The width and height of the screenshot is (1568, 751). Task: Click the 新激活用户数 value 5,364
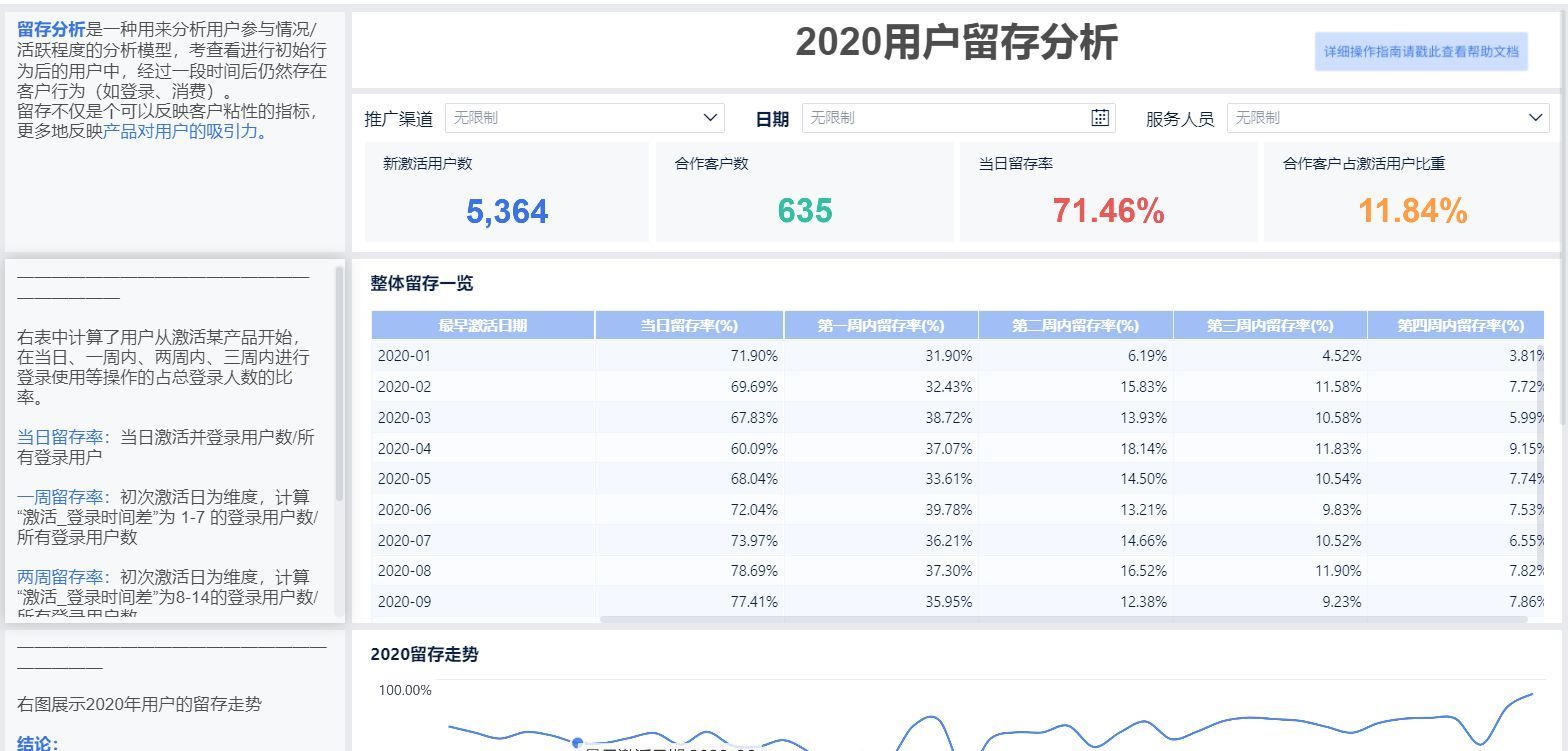[x=507, y=211]
